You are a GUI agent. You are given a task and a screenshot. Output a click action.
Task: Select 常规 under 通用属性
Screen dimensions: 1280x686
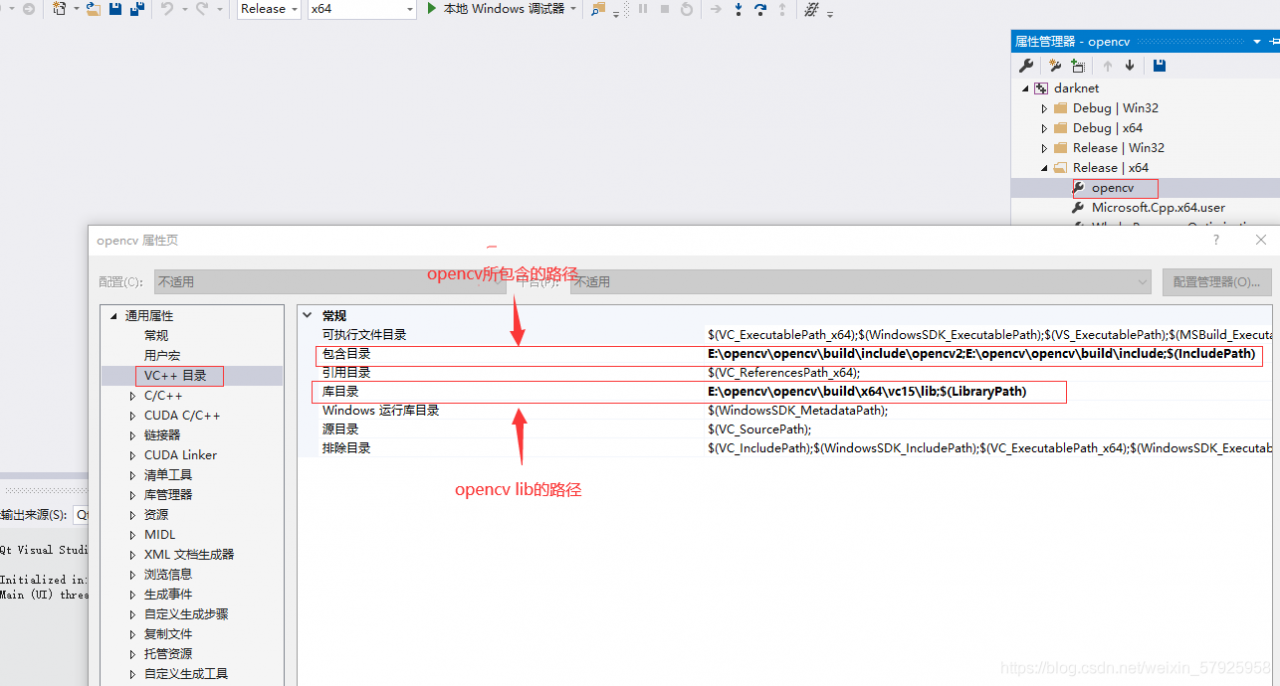click(x=156, y=335)
